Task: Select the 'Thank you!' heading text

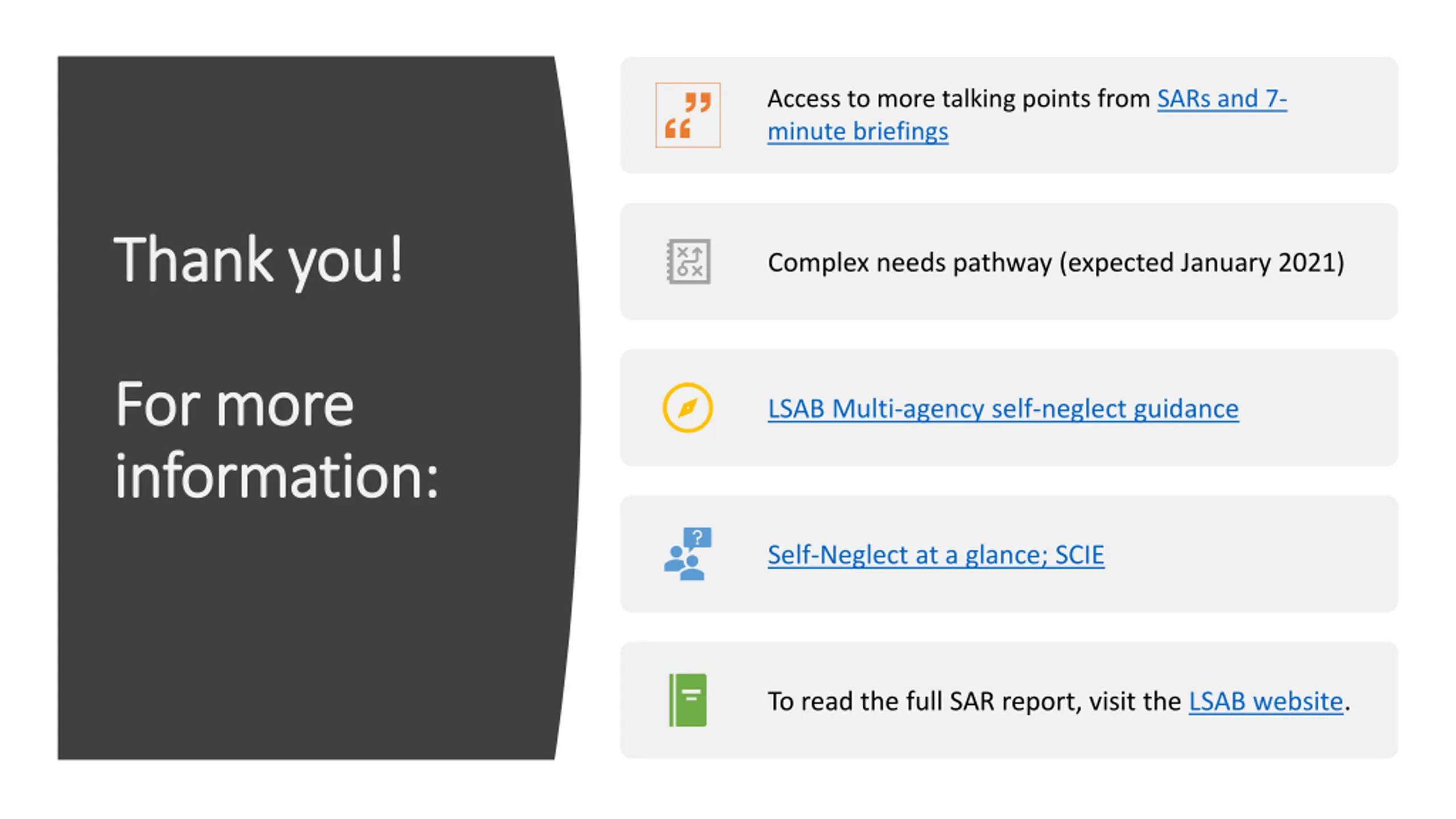Action: (259, 260)
